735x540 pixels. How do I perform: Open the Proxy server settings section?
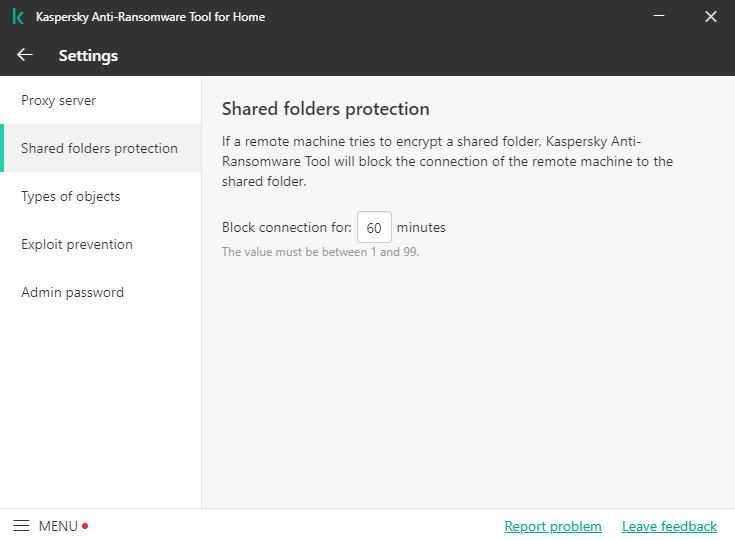(59, 100)
